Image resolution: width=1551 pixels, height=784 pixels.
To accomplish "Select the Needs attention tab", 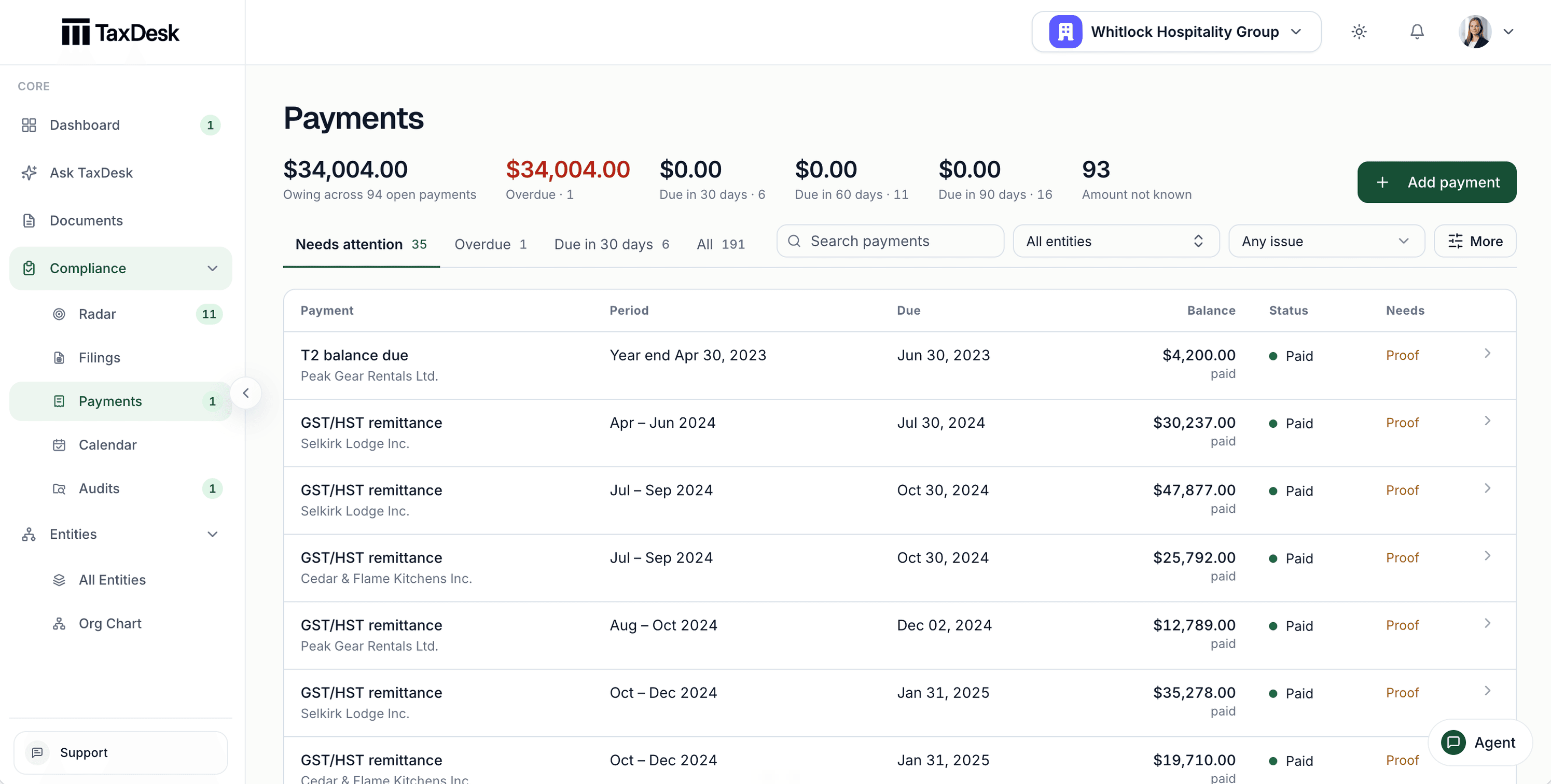I will [361, 244].
